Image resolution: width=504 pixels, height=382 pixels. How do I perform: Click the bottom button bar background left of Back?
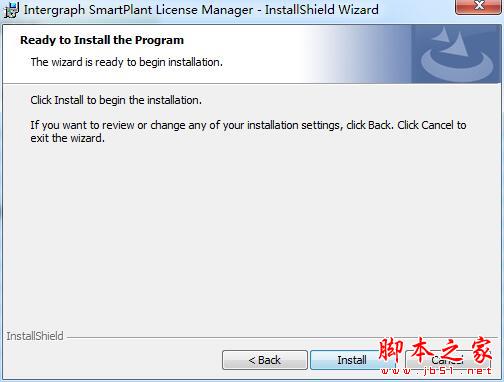click(x=112, y=360)
